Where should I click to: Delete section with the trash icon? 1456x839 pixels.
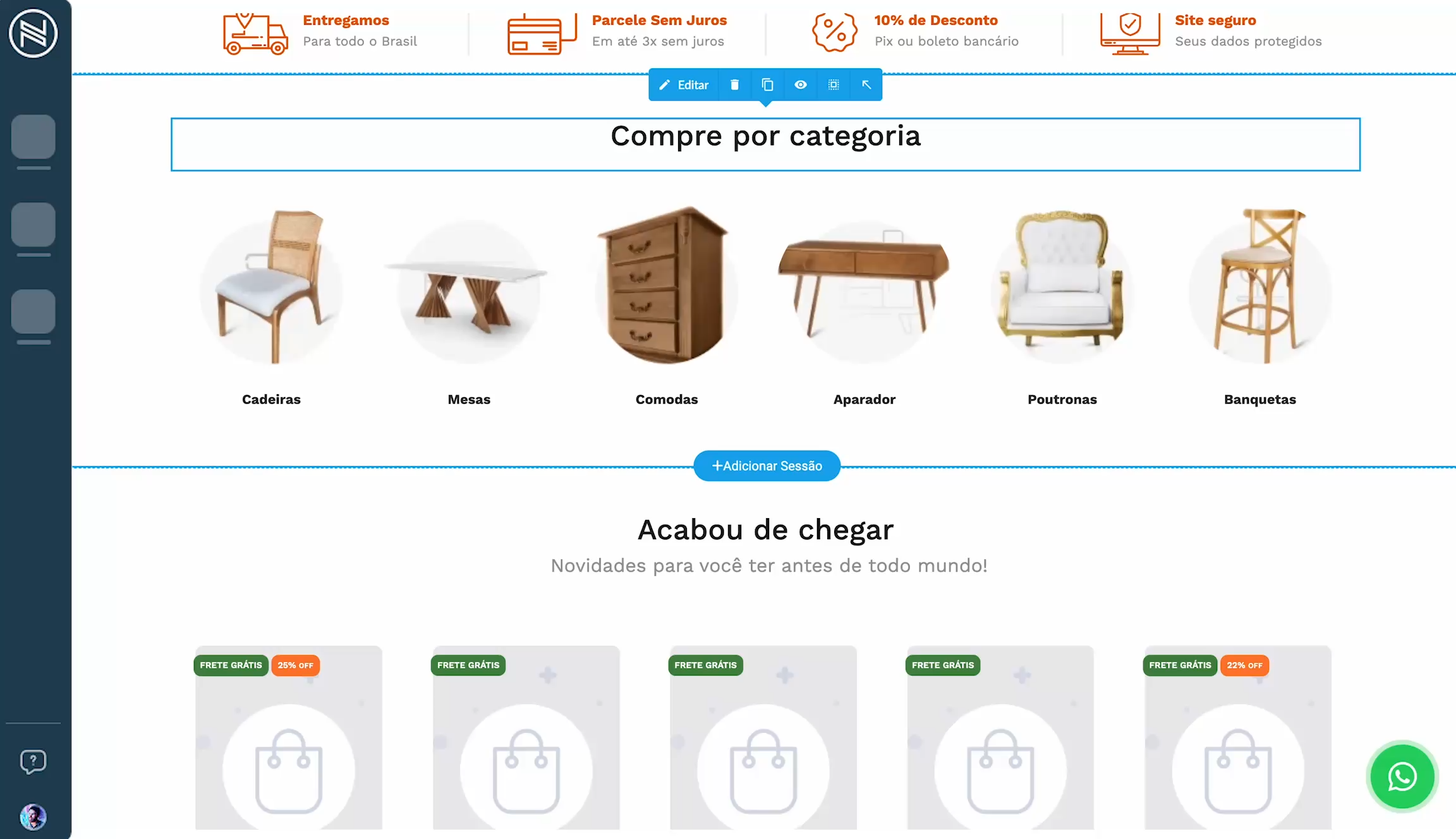coord(734,85)
